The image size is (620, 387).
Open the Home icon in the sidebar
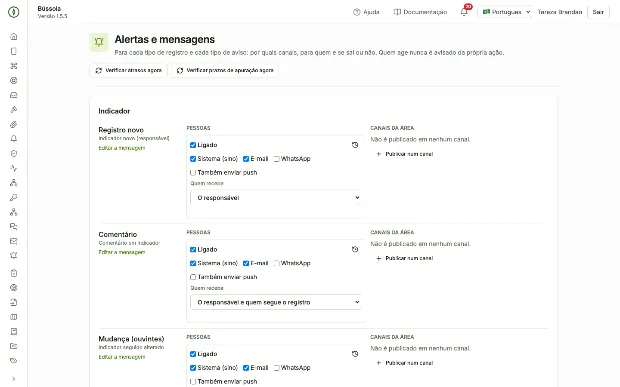13,37
